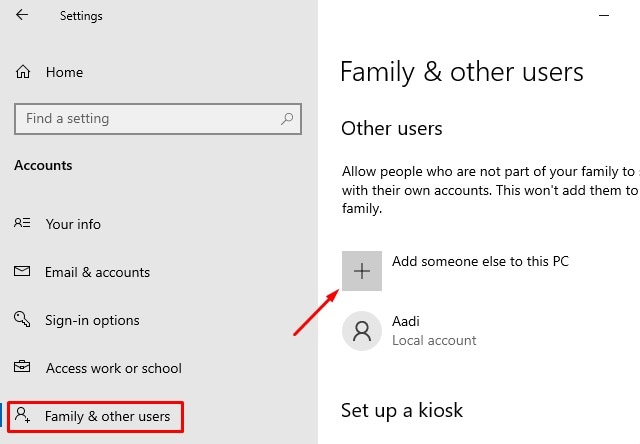This screenshot has height=444, width=640.
Task: Select Family & other users text label
Action: (x=107, y=416)
